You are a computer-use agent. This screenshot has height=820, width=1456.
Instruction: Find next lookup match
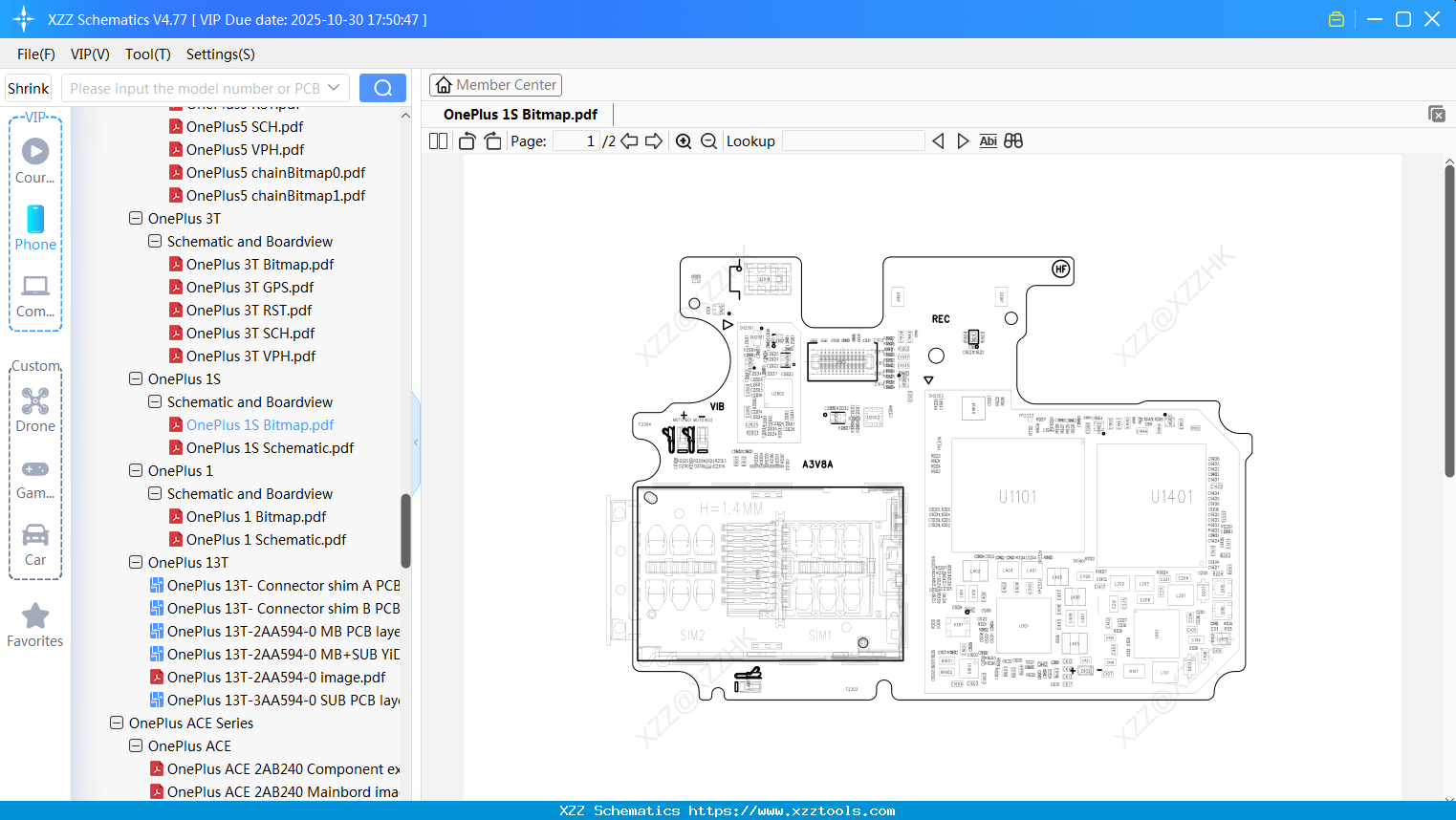point(963,141)
